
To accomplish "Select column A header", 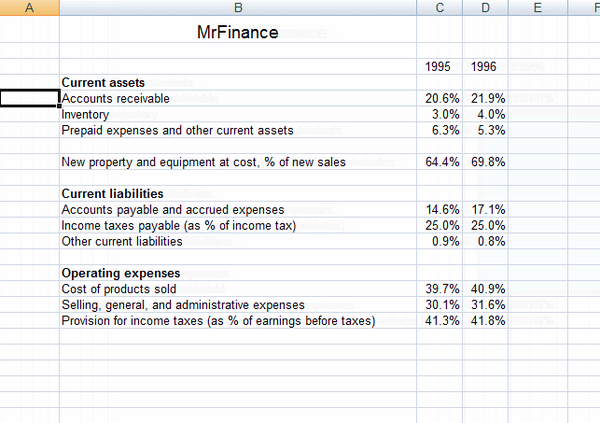I will pyautogui.click(x=29, y=8).
